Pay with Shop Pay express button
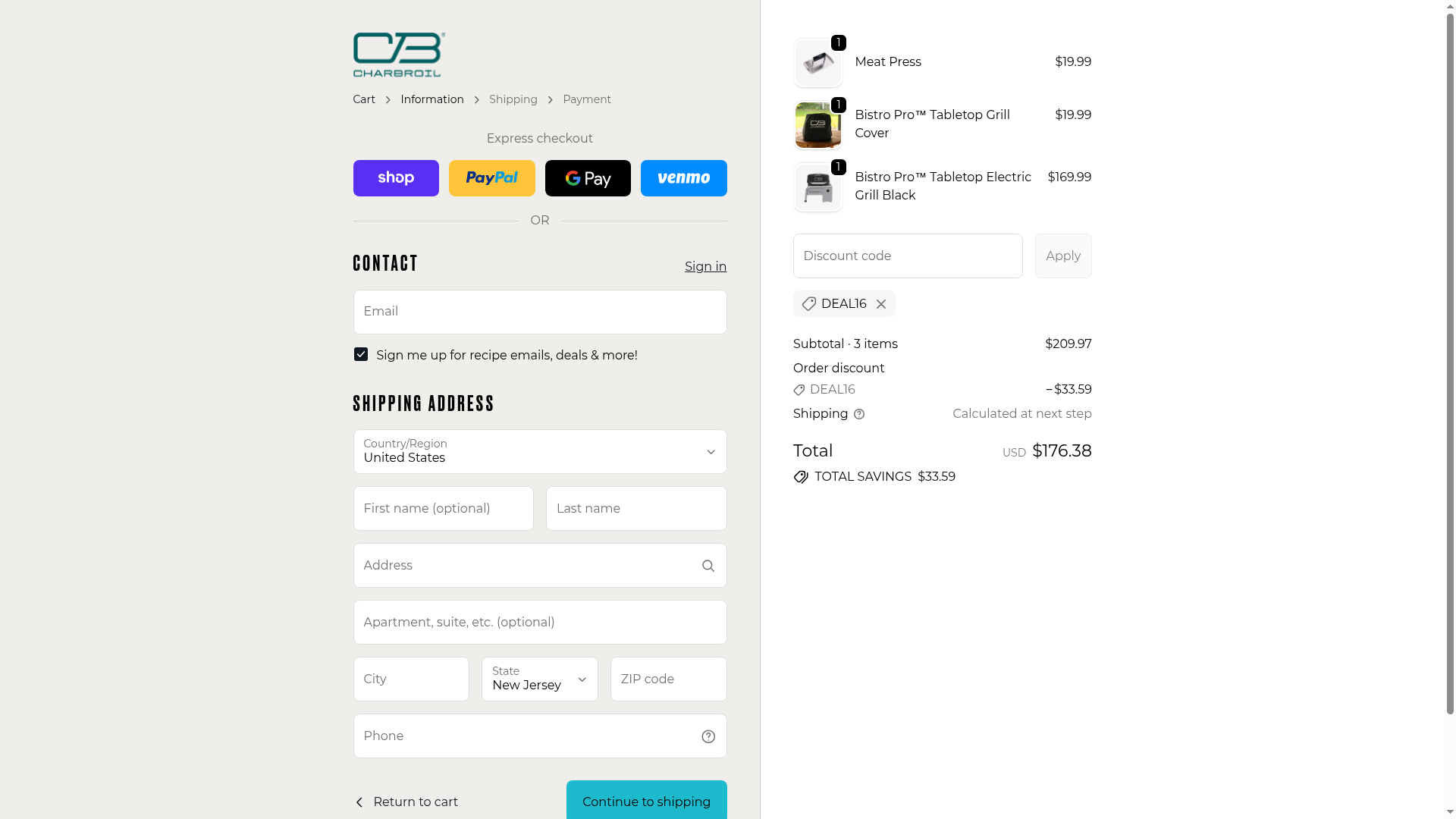The width and height of the screenshot is (1456, 819). pos(396,178)
